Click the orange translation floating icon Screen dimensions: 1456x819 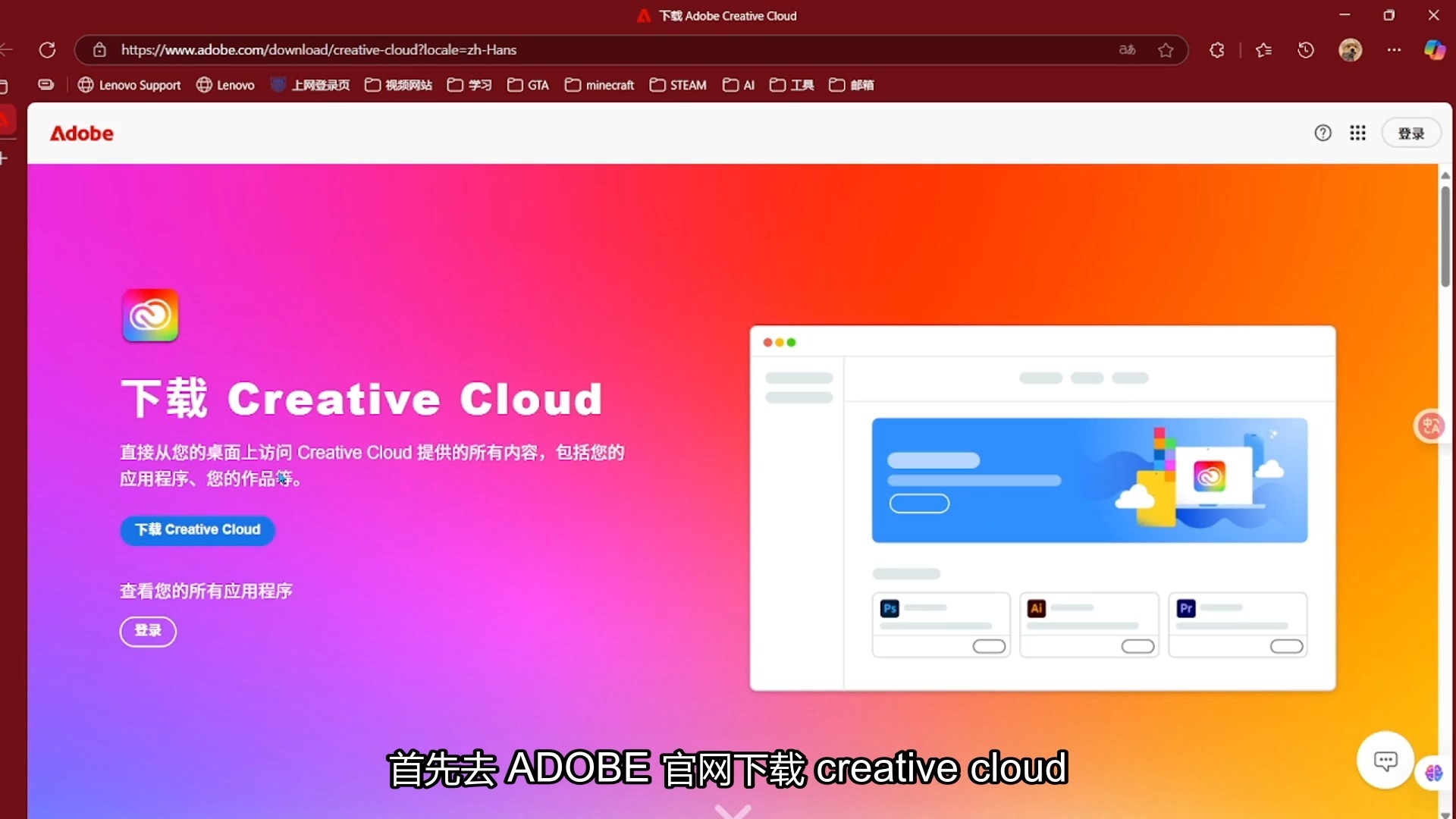pos(1431,425)
